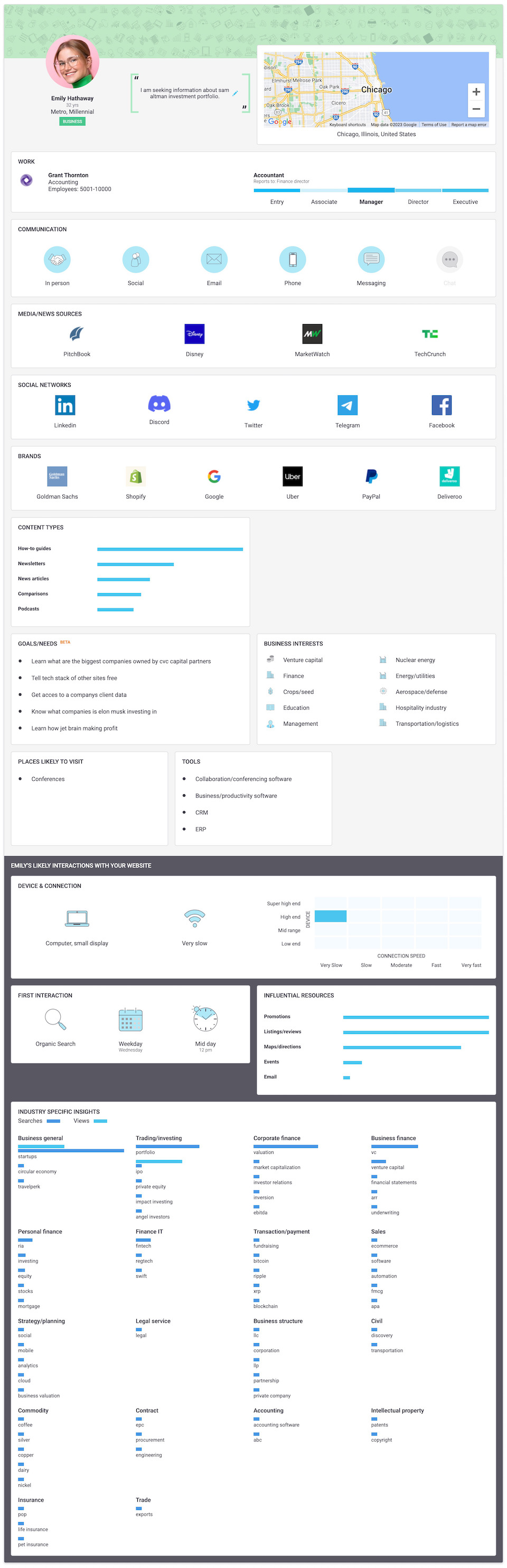Viewport: 507px width, 1568px height.
Task: Select the Discord icon
Action: 159,404
